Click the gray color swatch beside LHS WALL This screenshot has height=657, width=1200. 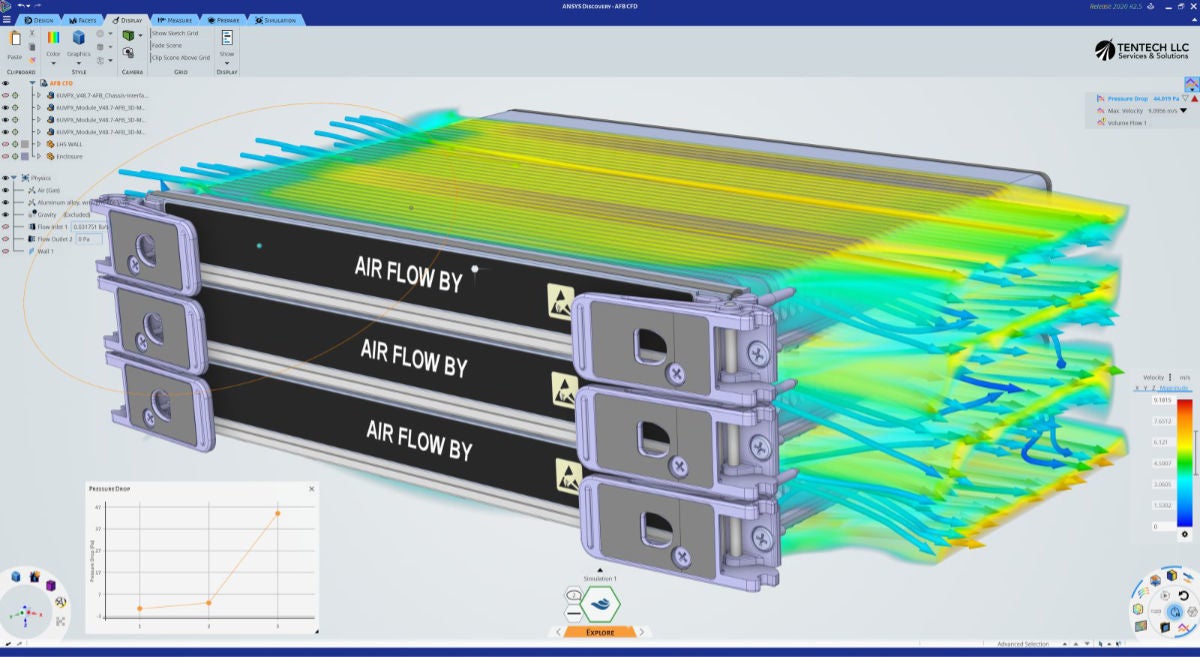pos(25,144)
